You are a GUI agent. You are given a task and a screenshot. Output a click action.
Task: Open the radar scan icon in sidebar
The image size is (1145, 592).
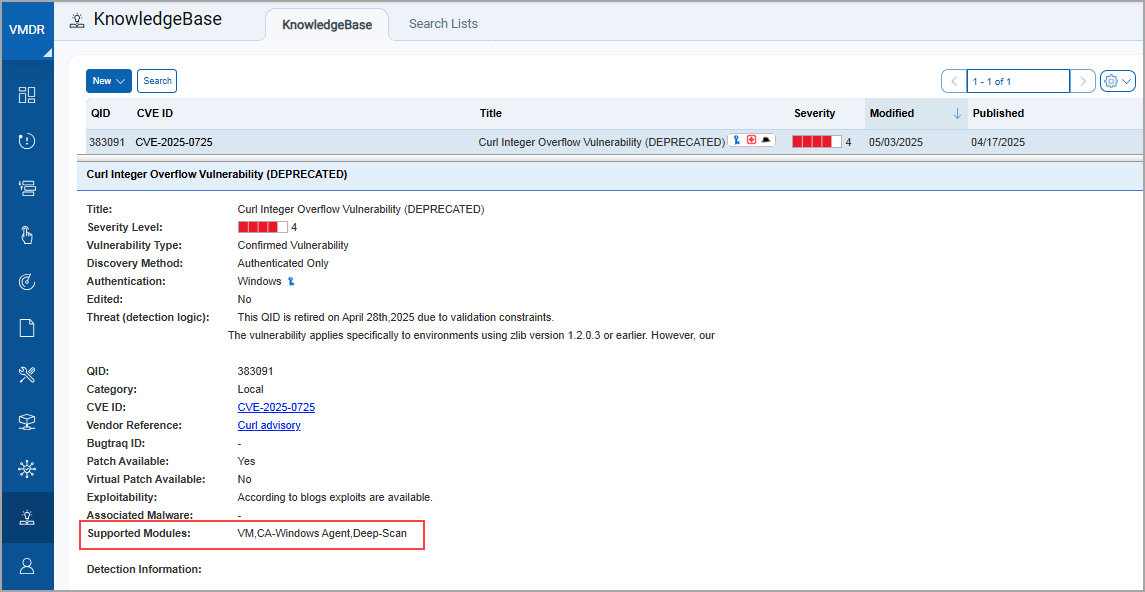(27, 282)
